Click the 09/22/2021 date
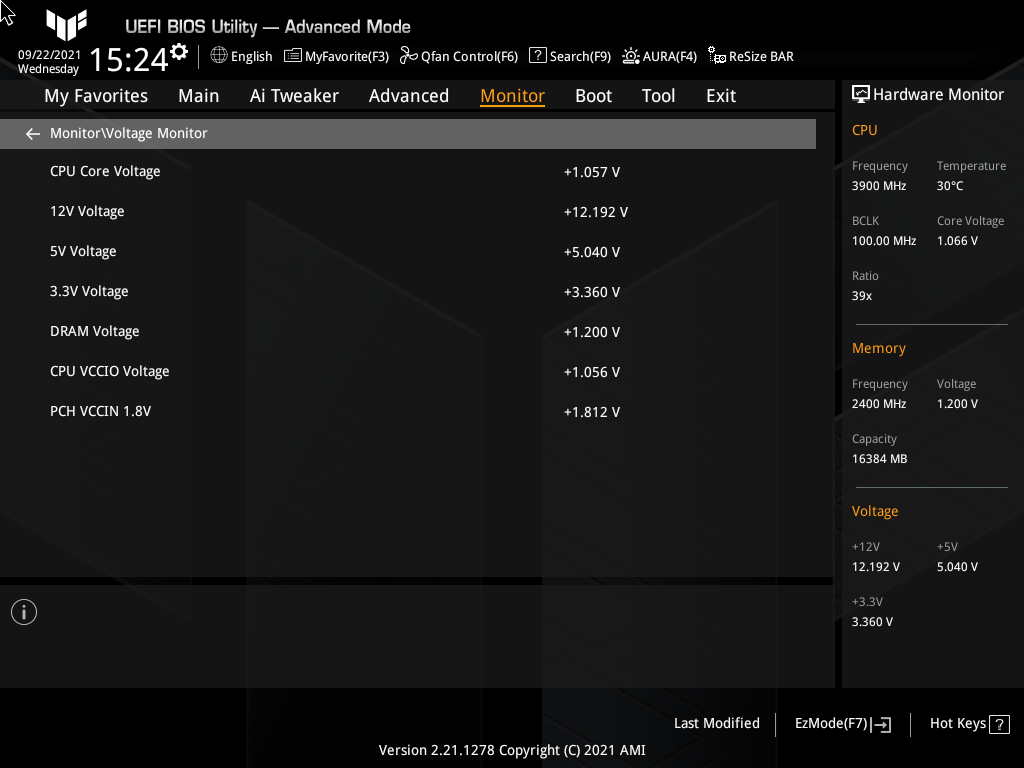Viewport: 1024px width, 768px height. coord(49,55)
